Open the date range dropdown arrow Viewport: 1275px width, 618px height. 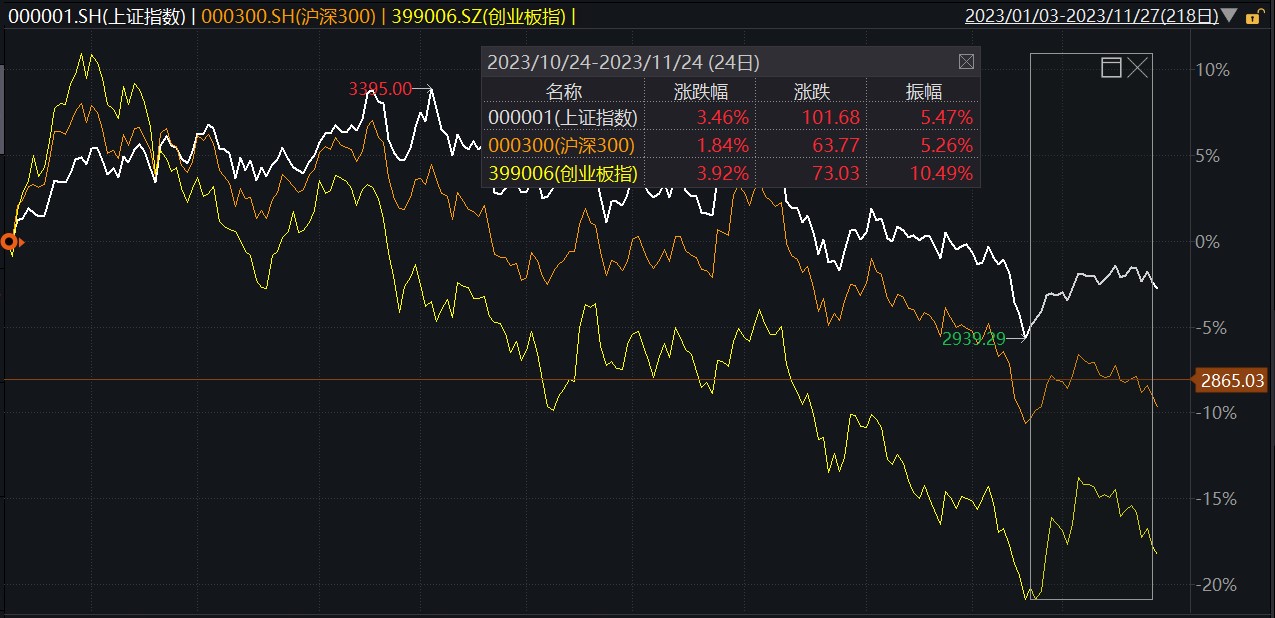(1227, 16)
